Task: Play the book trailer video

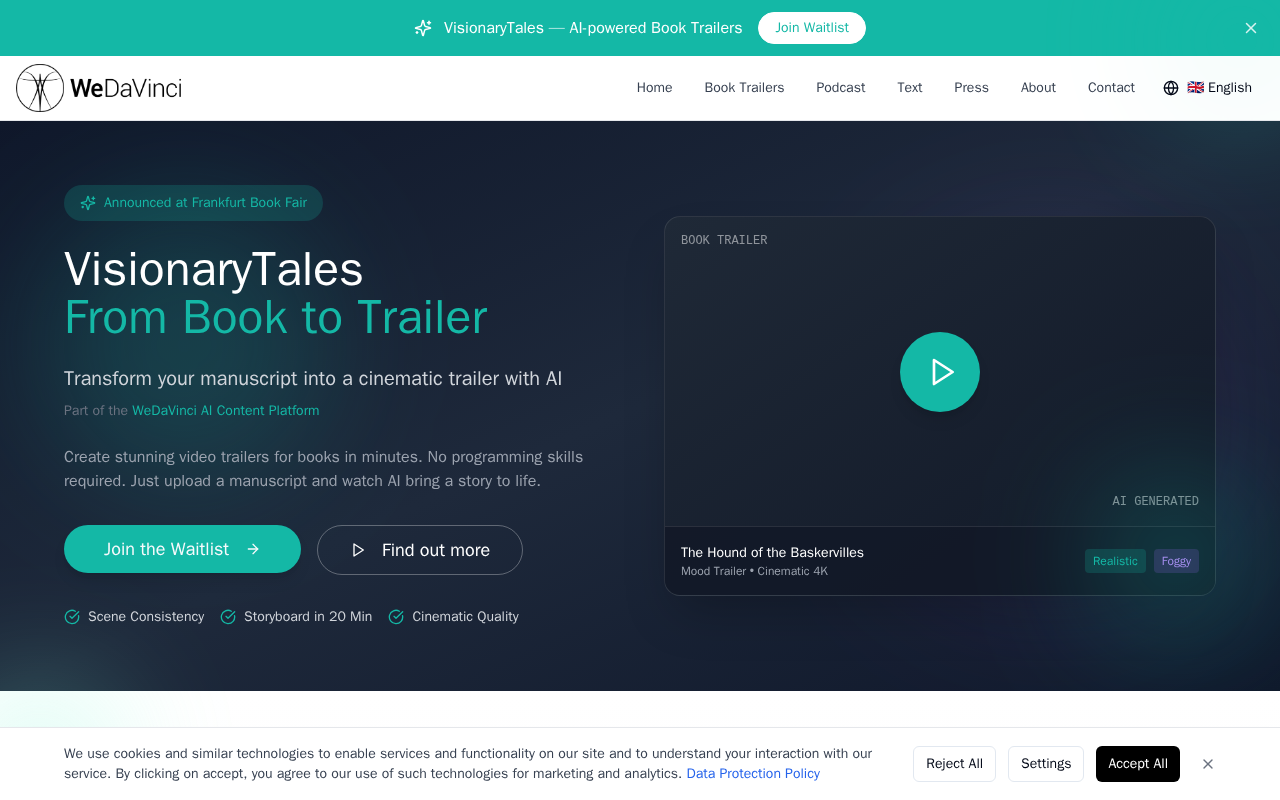Action: tap(940, 372)
